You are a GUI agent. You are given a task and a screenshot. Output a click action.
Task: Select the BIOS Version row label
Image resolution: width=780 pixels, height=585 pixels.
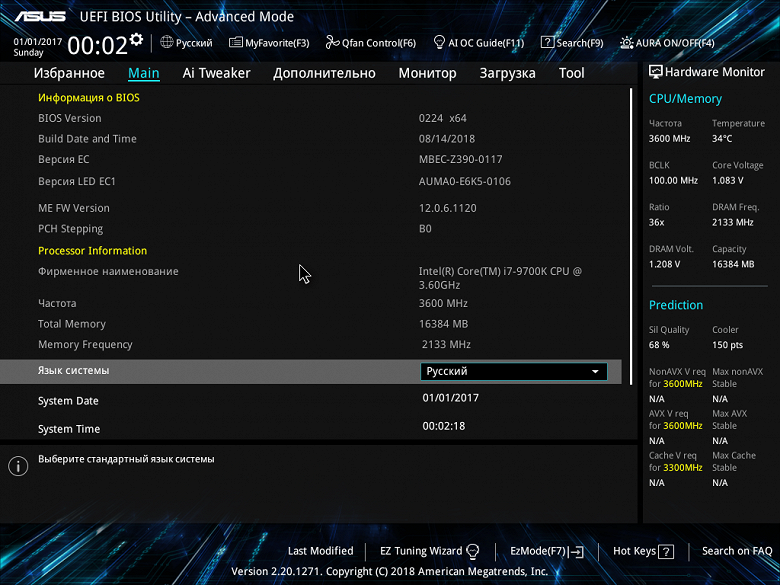pos(70,118)
